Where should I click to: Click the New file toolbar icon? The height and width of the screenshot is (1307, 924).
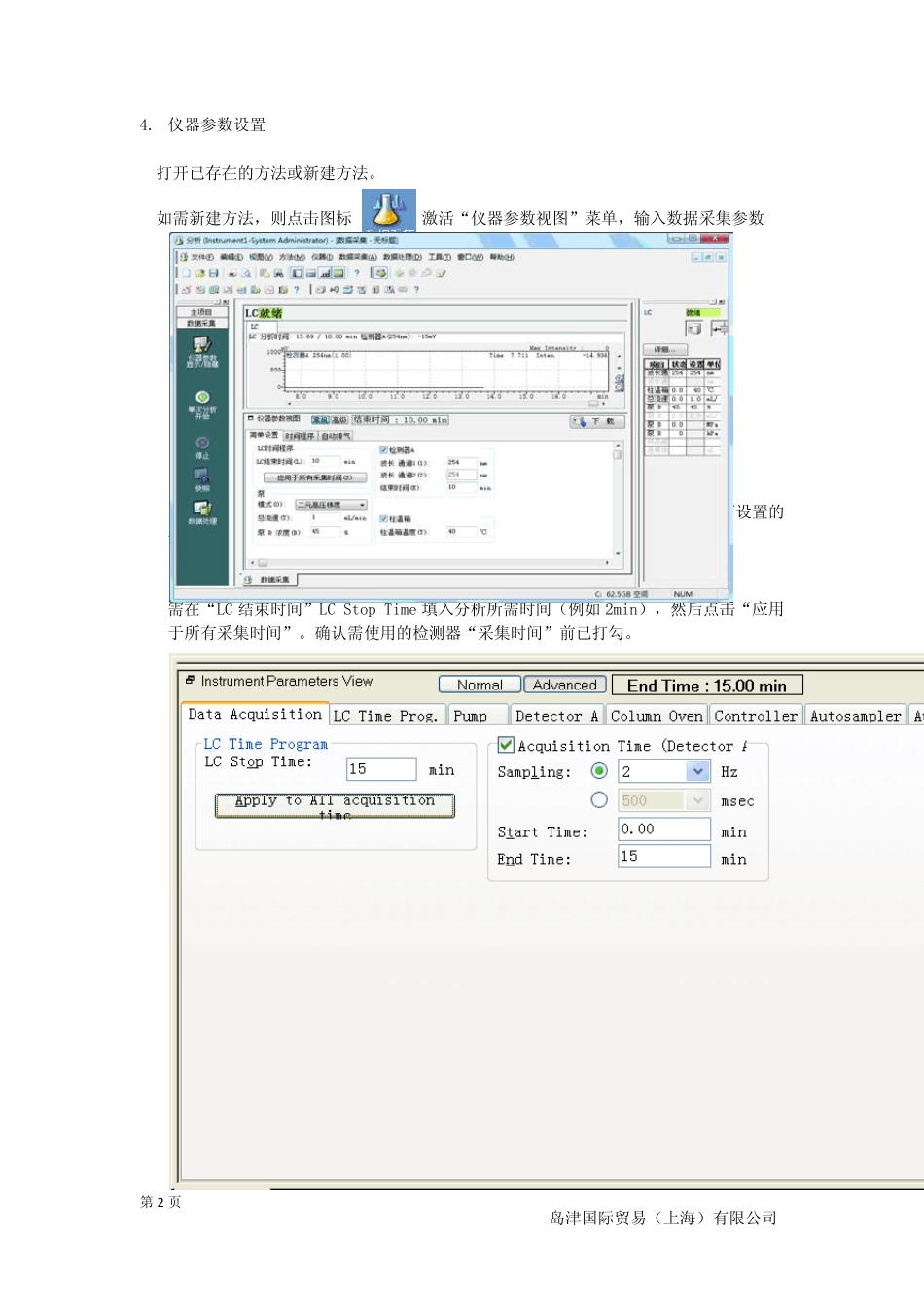pyautogui.click(x=186, y=274)
